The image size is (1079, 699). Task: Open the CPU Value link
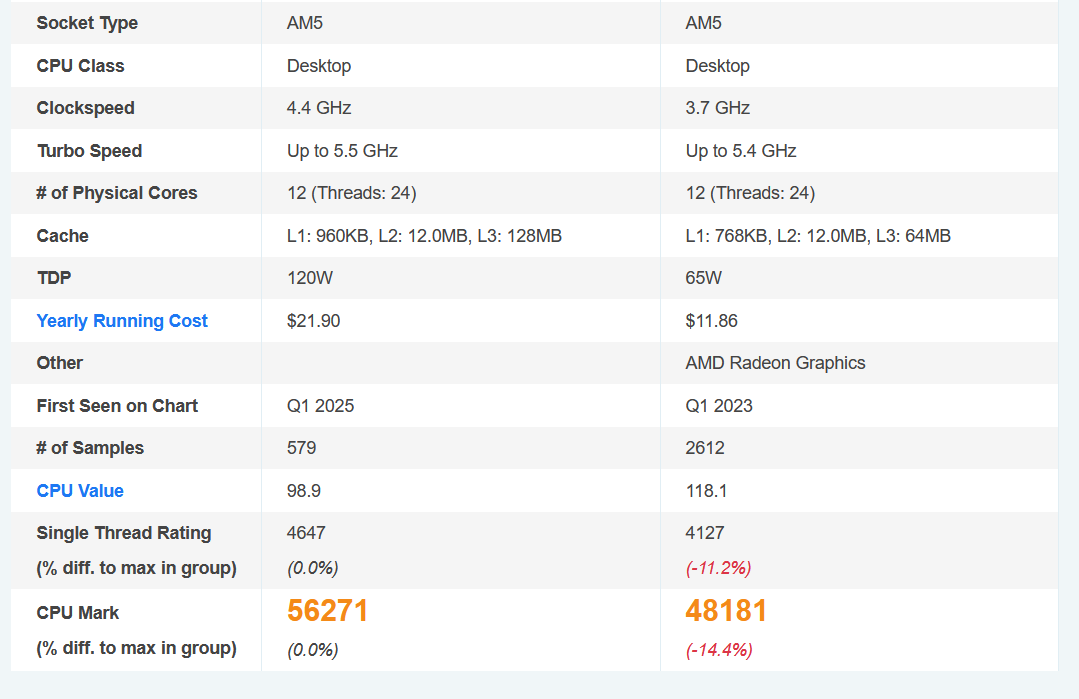tap(80, 491)
